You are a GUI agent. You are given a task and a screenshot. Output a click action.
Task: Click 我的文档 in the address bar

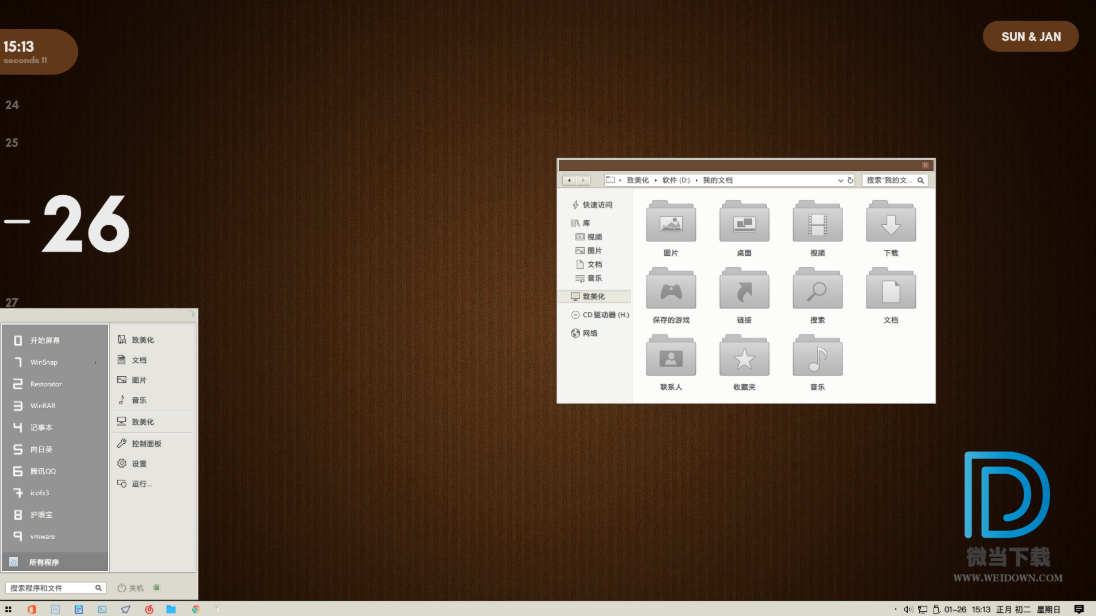click(718, 180)
